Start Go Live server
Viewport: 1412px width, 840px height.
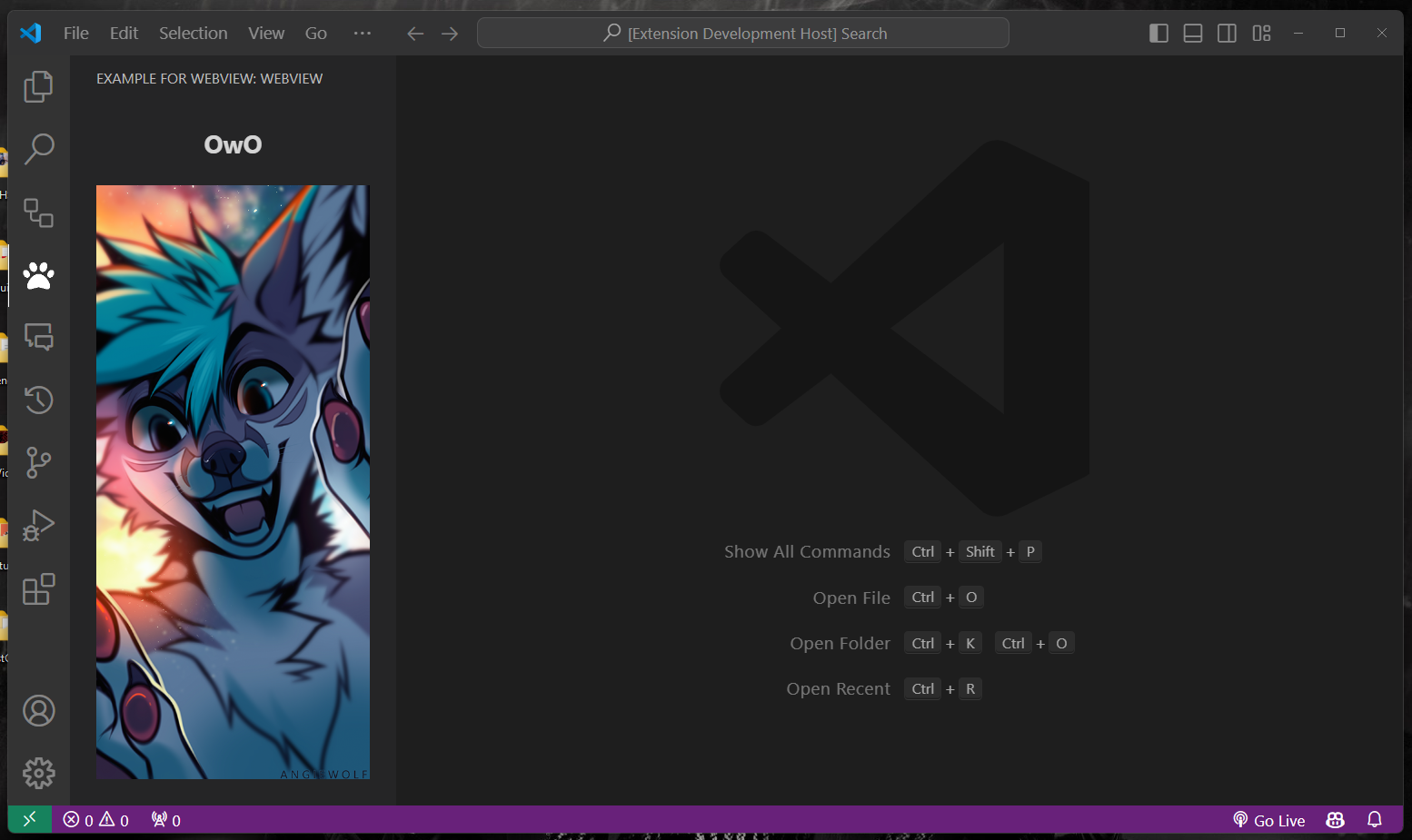(x=1268, y=820)
